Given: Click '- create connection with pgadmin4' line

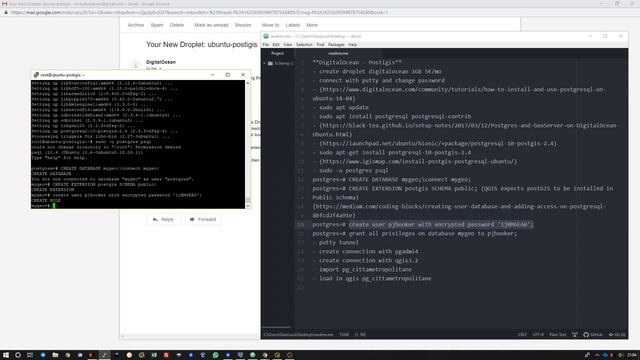Looking at the screenshot, I should tap(365, 251).
